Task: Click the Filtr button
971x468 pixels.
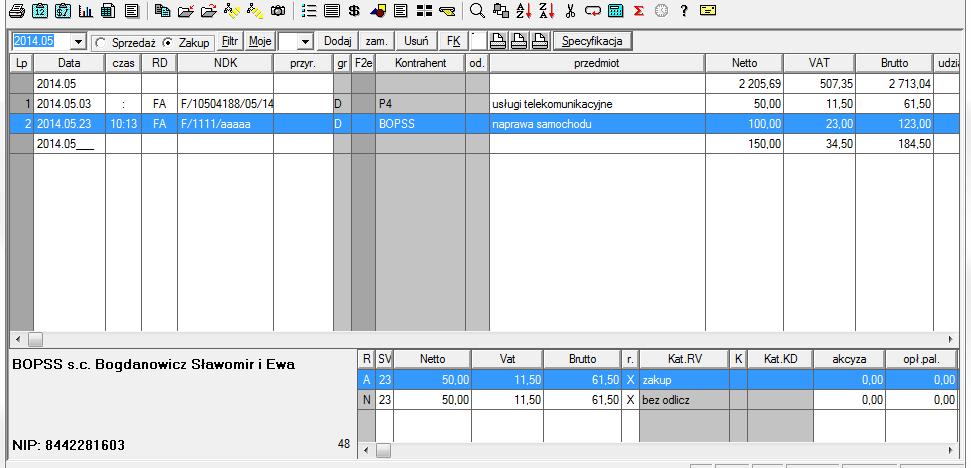Action: coord(229,42)
